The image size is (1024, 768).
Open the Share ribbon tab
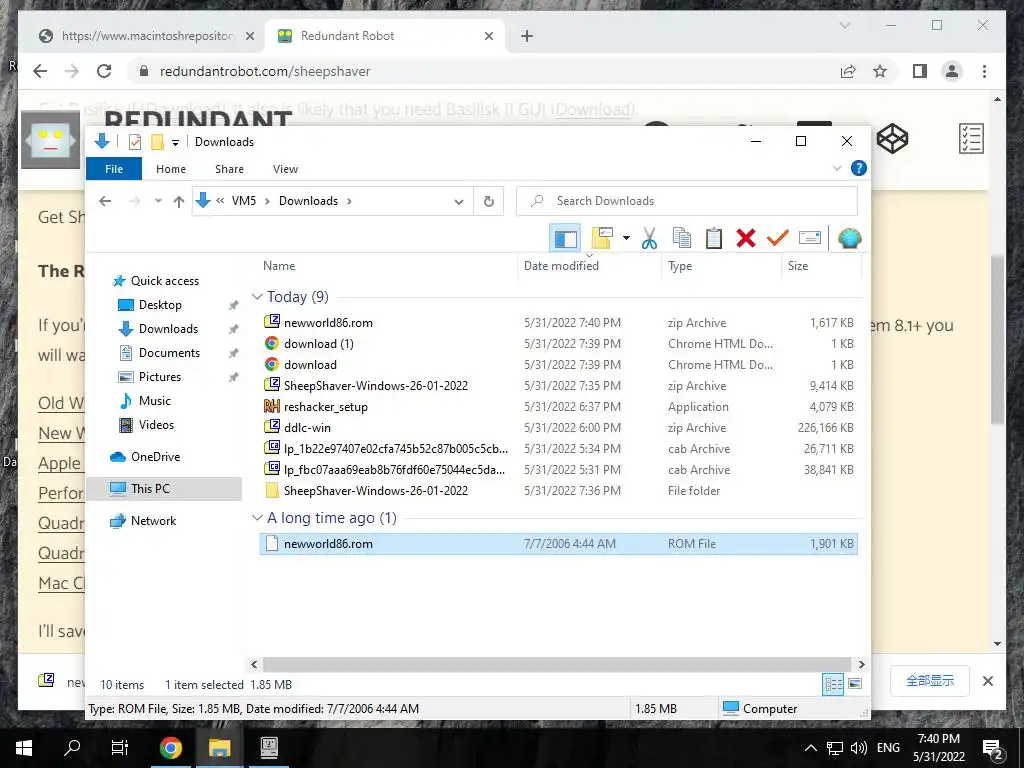point(229,168)
